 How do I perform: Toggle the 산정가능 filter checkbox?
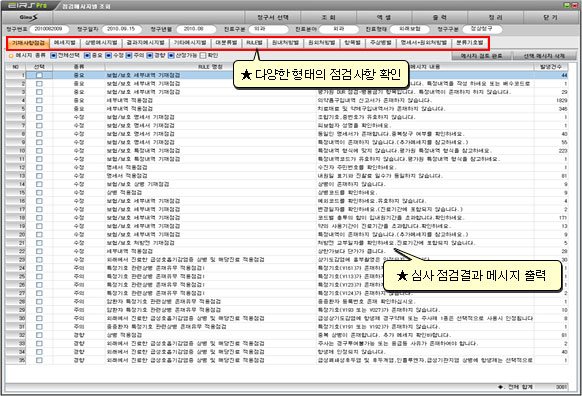point(171,56)
